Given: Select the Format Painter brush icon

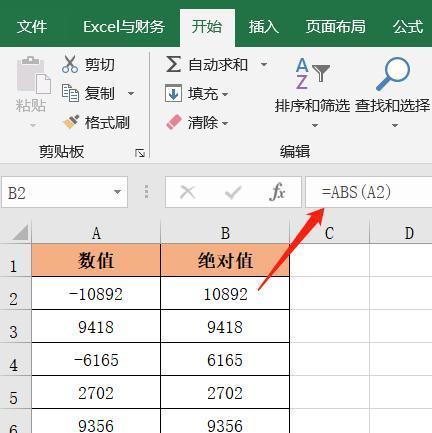Looking at the screenshot, I should (71, 122).
